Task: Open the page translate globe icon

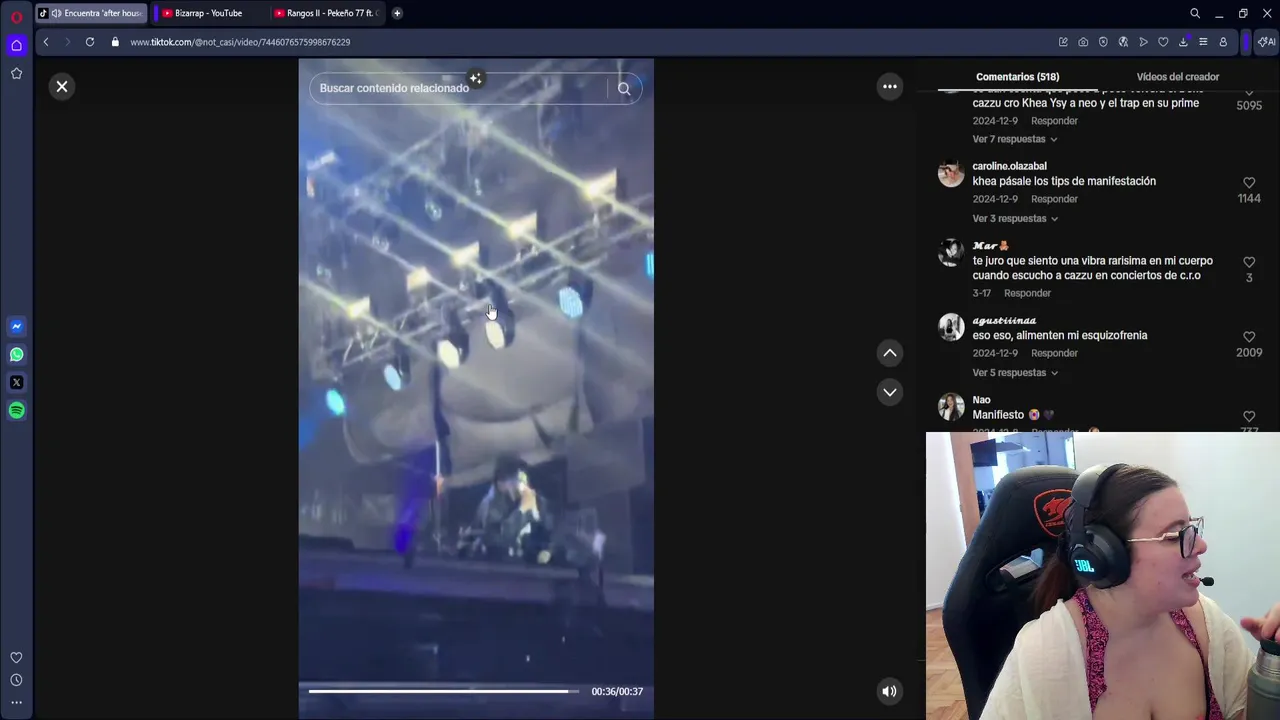Action: point(1123,42)
